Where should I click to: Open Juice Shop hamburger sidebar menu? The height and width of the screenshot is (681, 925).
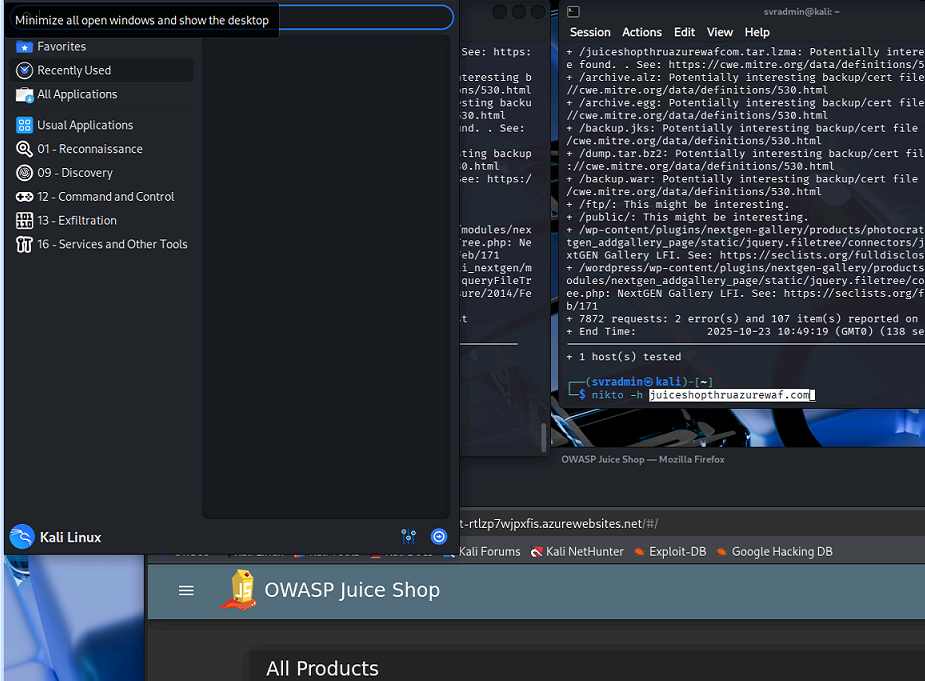click(186, 590)
